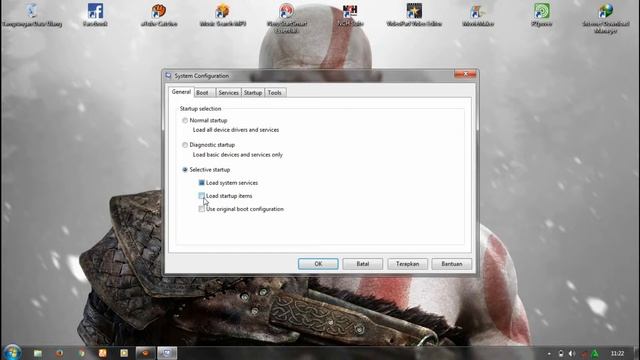Open the yellow taskbar app icon

(124, 353)
